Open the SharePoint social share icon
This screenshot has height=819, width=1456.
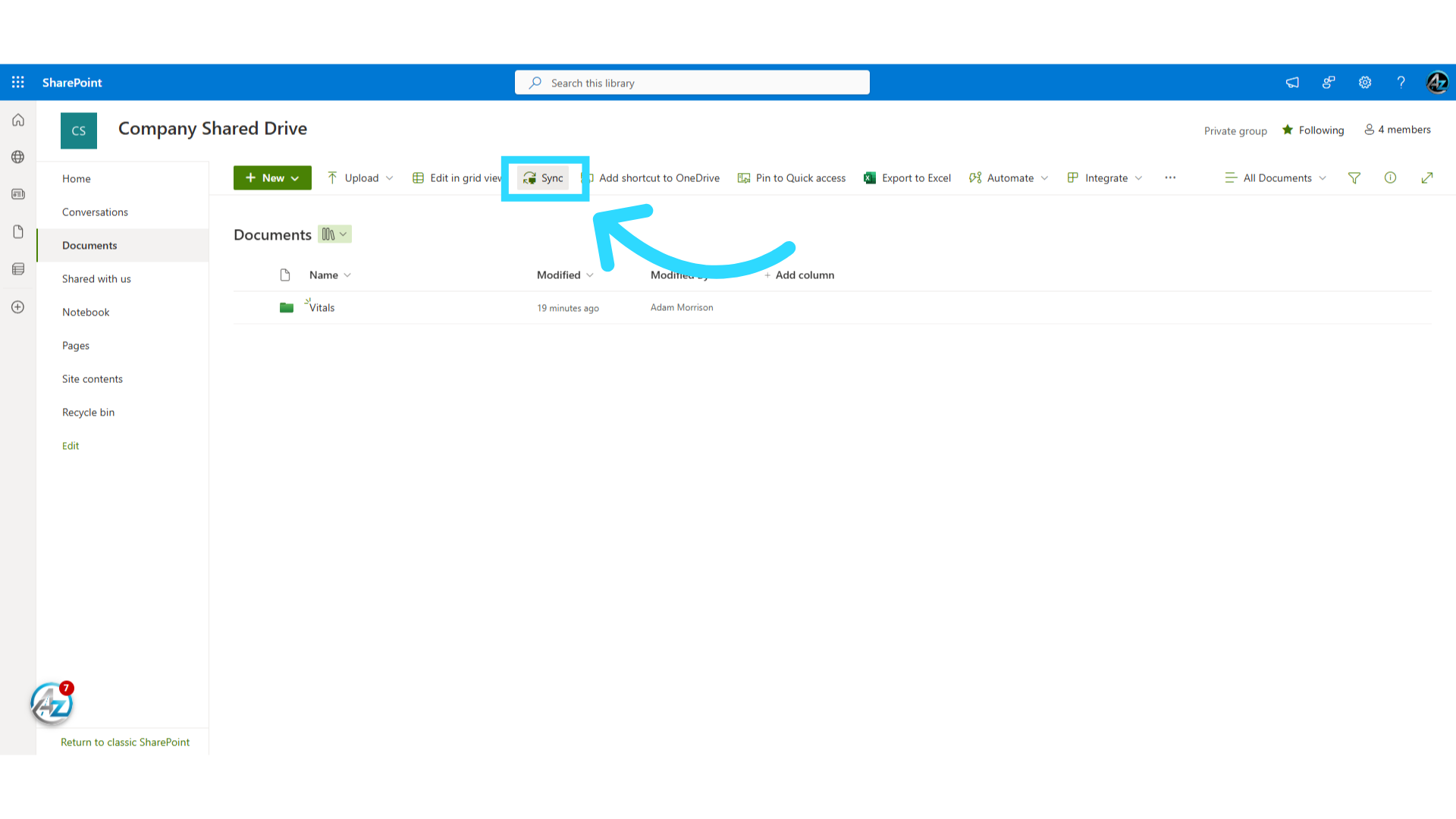coord(1329,83)
